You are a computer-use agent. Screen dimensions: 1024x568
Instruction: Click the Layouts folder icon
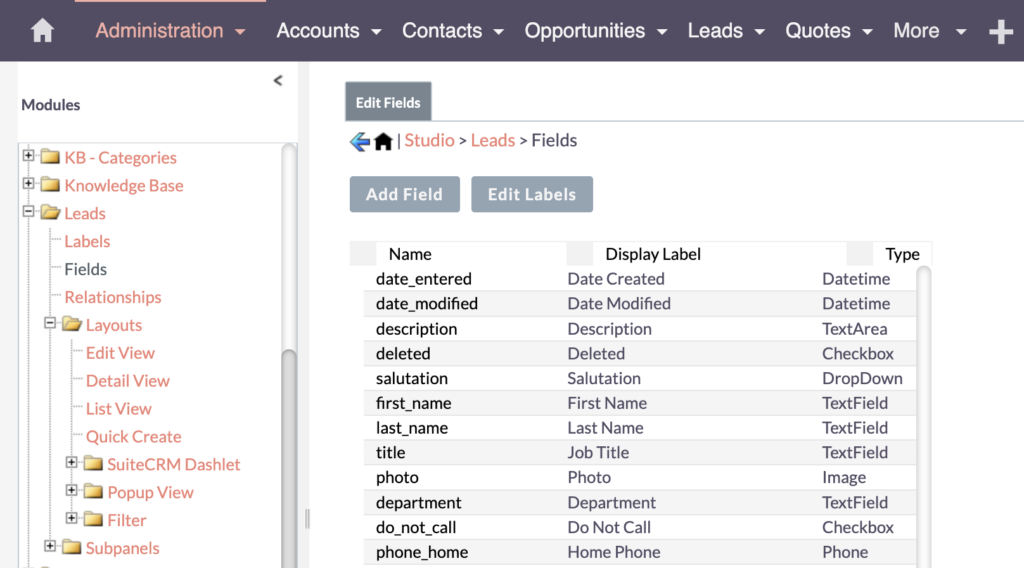tap(72, 324)
